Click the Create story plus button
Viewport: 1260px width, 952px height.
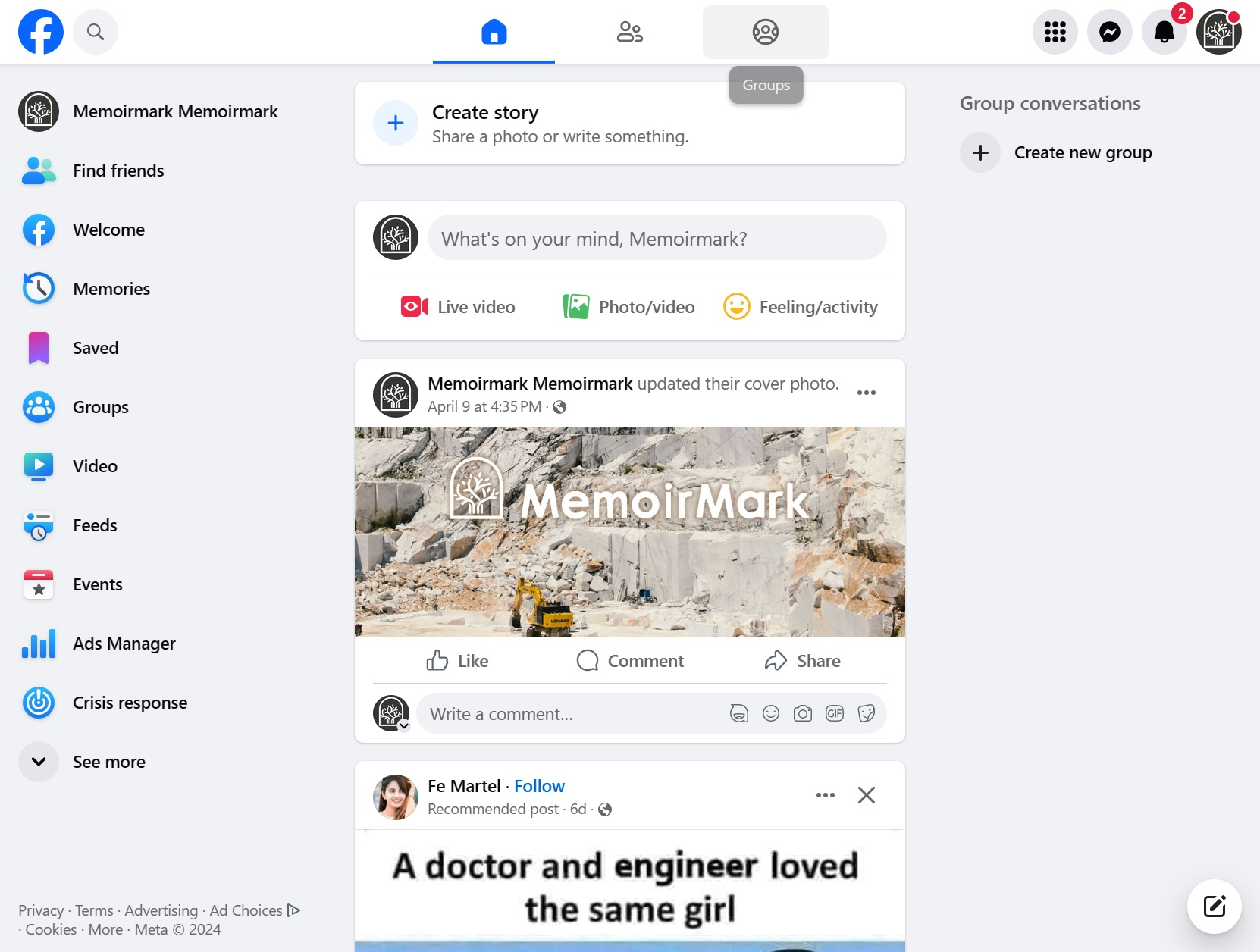[396, 123]
